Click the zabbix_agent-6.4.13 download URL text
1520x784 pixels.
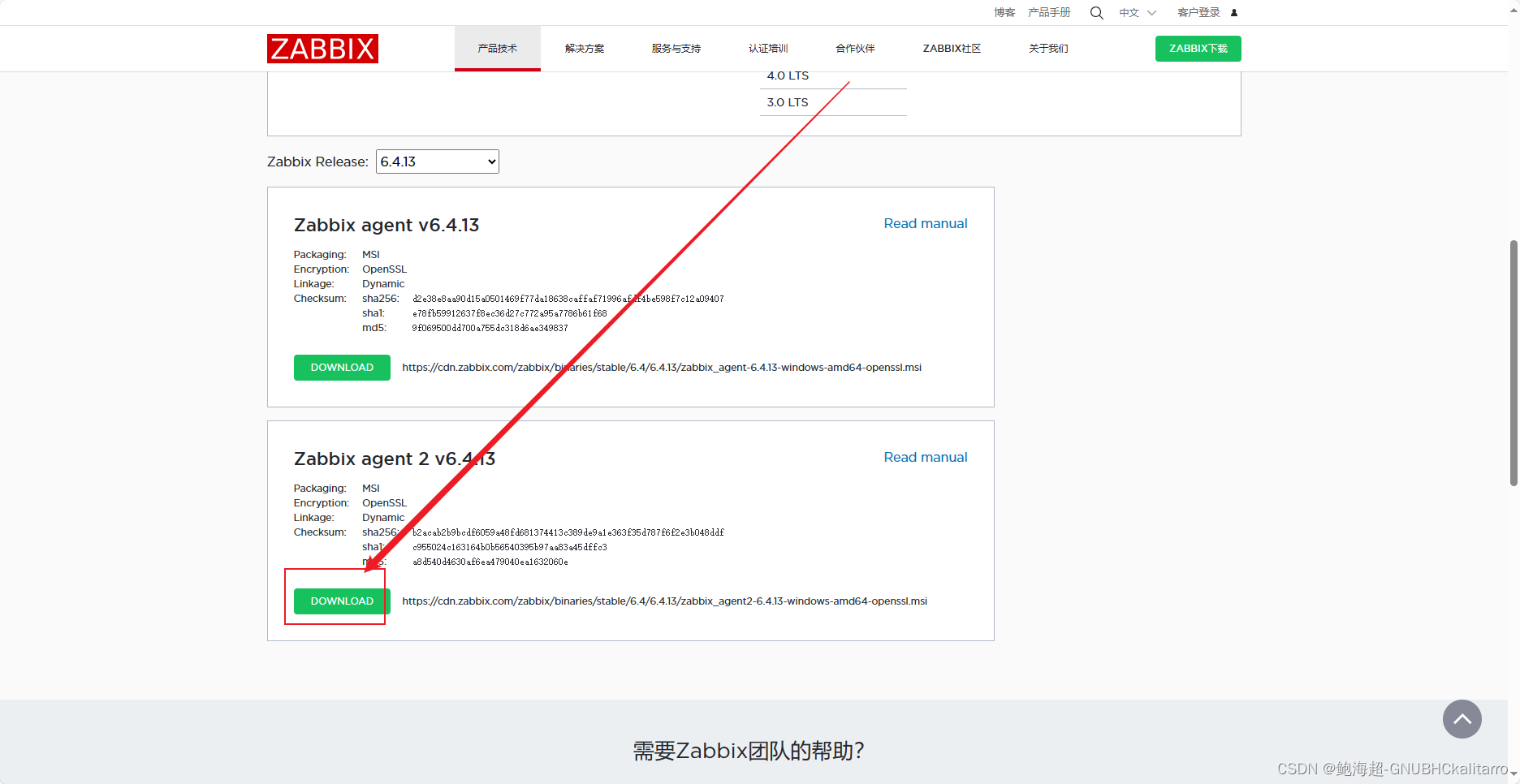(662, 368)
